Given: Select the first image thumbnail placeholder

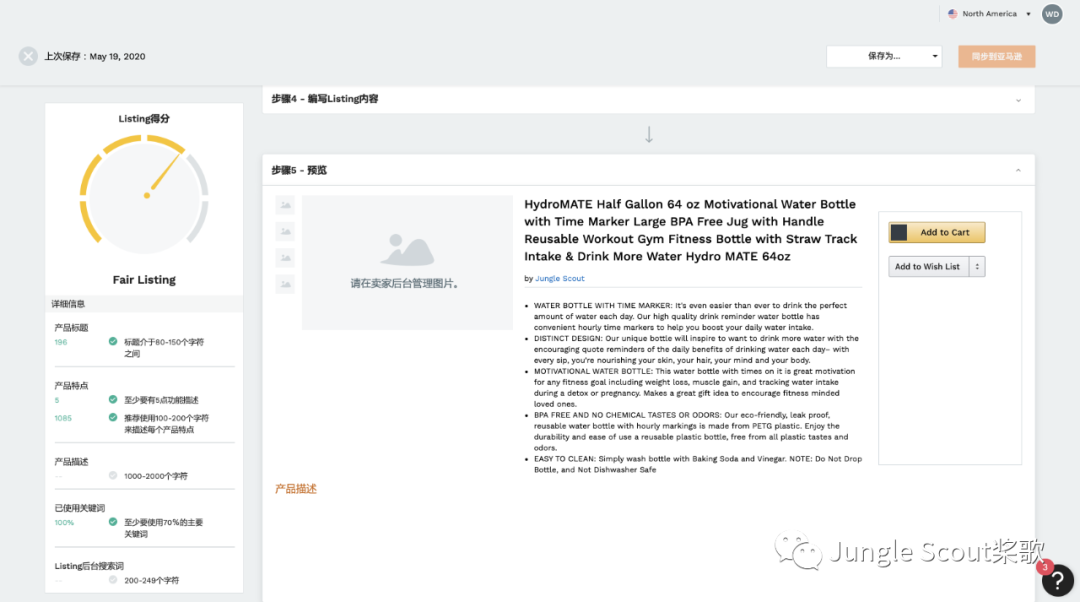Looking at the screenshot, I should point(285,205).
